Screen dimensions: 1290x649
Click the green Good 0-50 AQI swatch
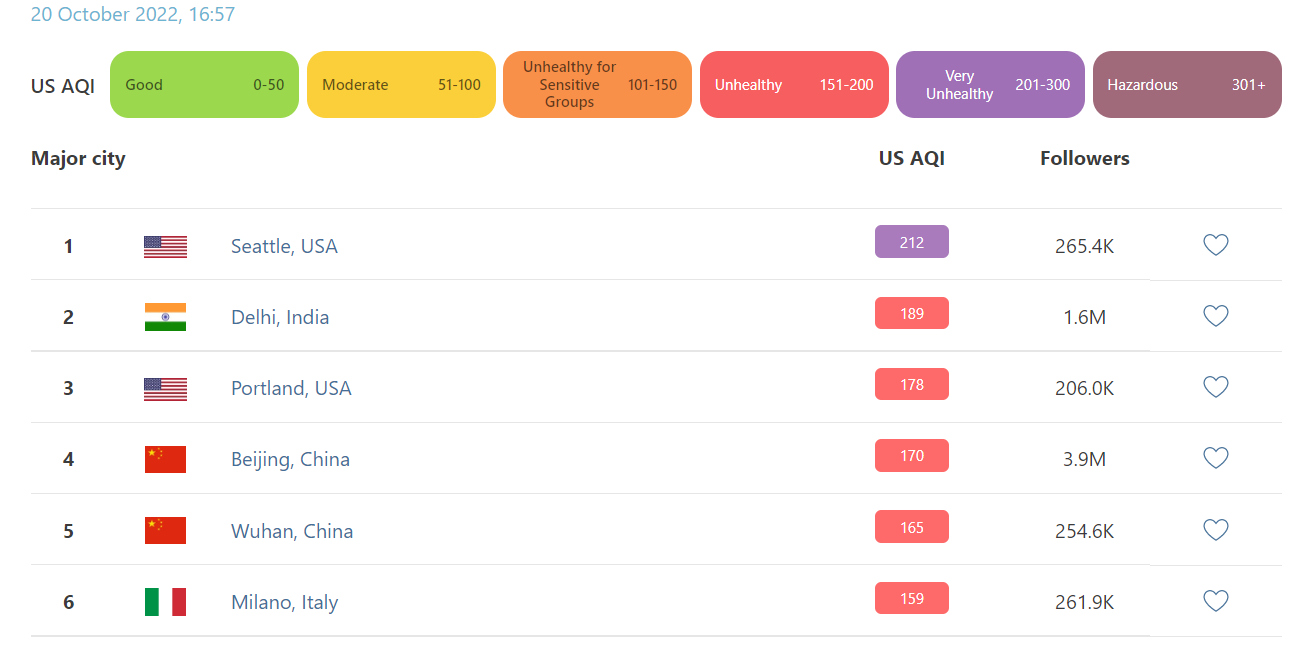coord(204,85)
